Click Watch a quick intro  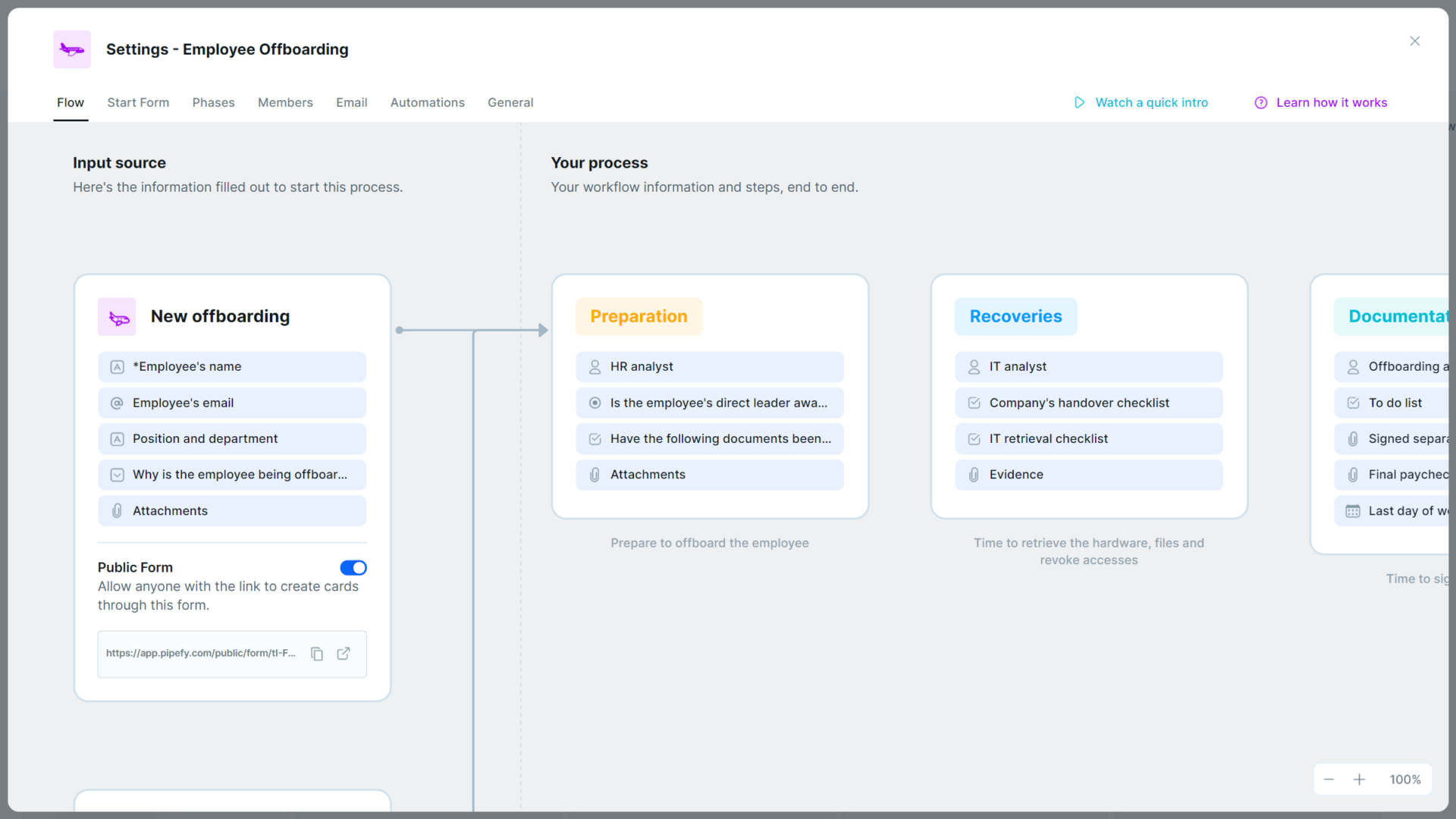click(x=1151, y=102)
